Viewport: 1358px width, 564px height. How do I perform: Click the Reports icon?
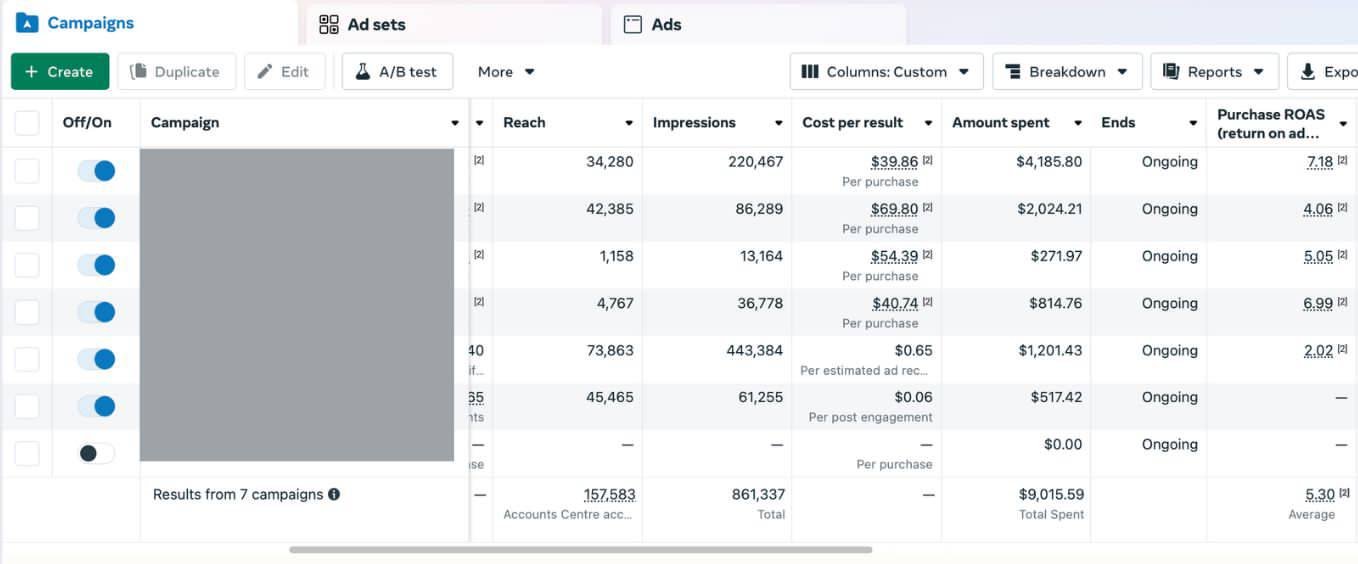[1171, 72]
